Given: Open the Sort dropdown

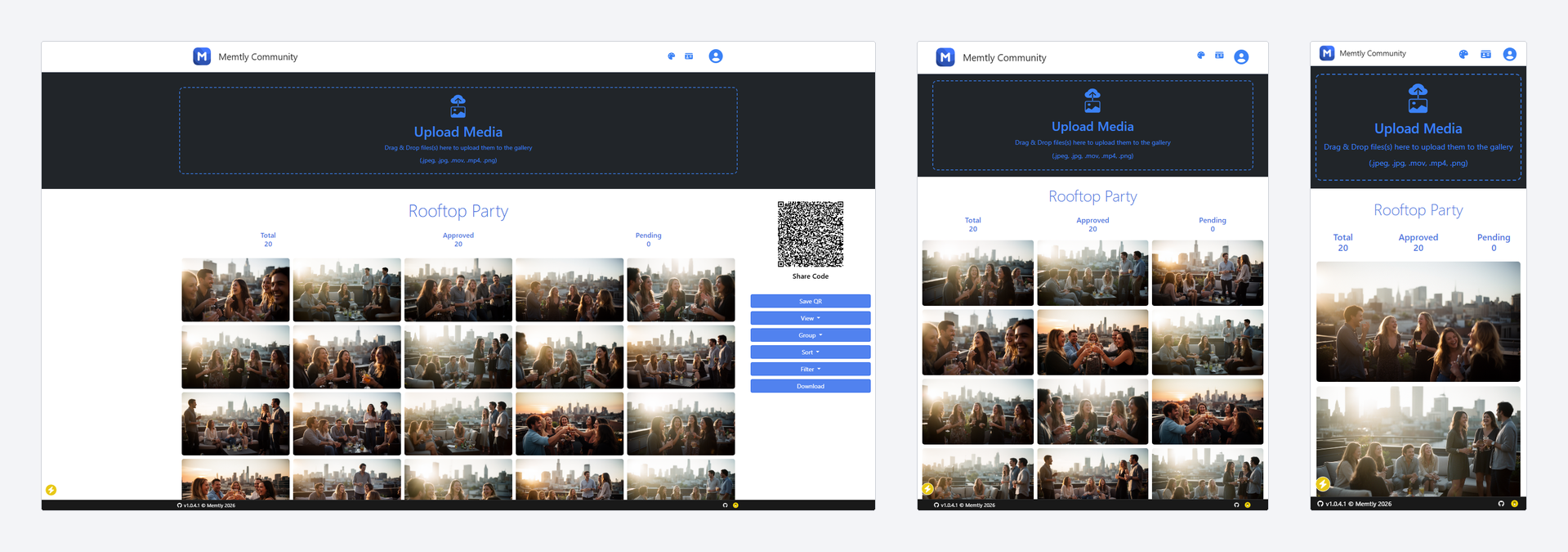Looking at the screenshot, I should 811,352.
